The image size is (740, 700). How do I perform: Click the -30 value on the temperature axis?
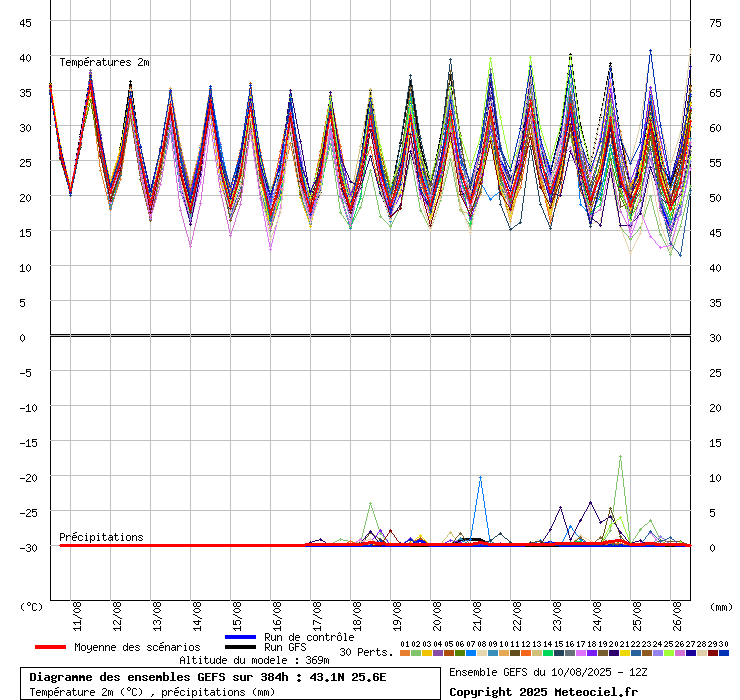point(28,548)
